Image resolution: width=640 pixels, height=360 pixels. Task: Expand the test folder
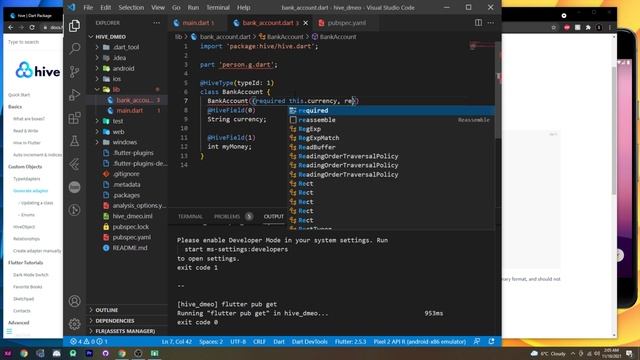coord(97,121)
